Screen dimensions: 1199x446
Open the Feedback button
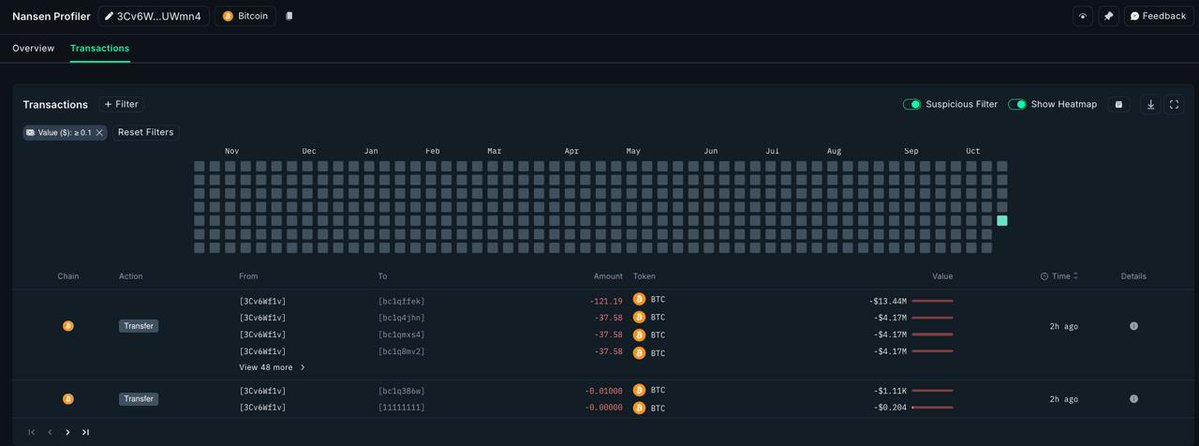tap(1158, 16)
